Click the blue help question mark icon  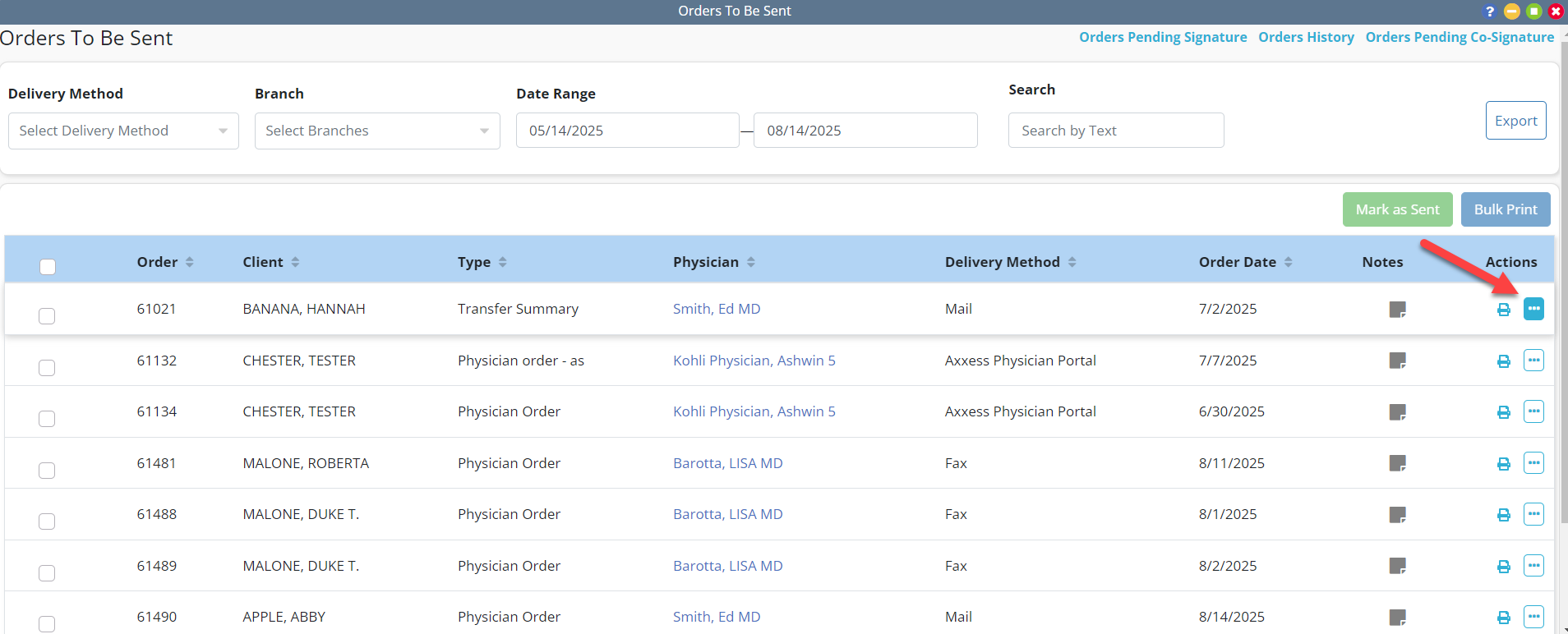coord(1489,11)
